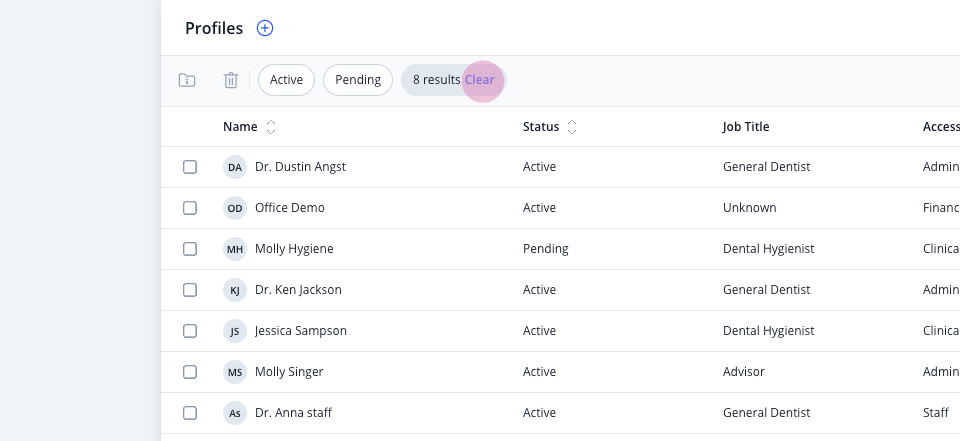This screenshot has width=960, height=441.
Task: Click Dental Hygienist for Jessica Sampson
Action: click(768, 331)
